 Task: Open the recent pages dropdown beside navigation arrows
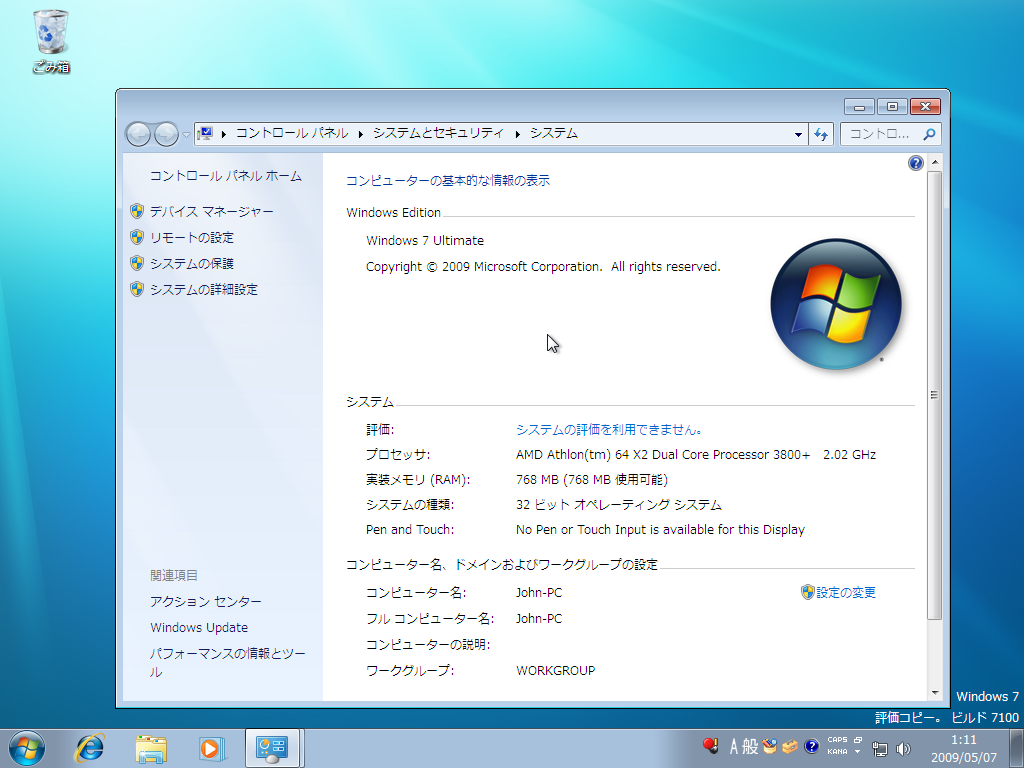tap(186, 135)
